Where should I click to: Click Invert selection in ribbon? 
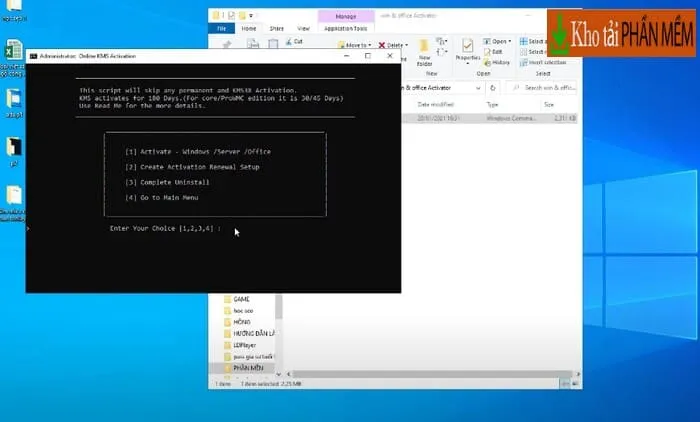[x=543, y=63]
